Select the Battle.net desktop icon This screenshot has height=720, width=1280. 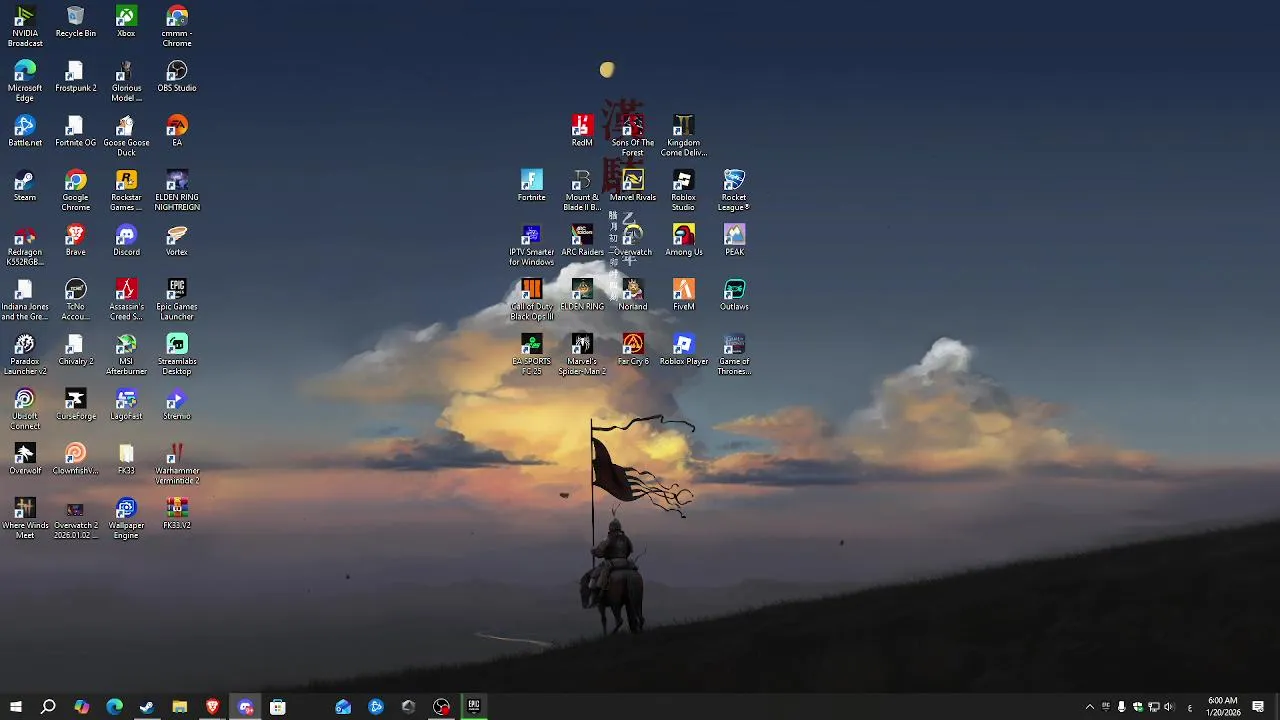pyautogui.click(x=25, y=132)
